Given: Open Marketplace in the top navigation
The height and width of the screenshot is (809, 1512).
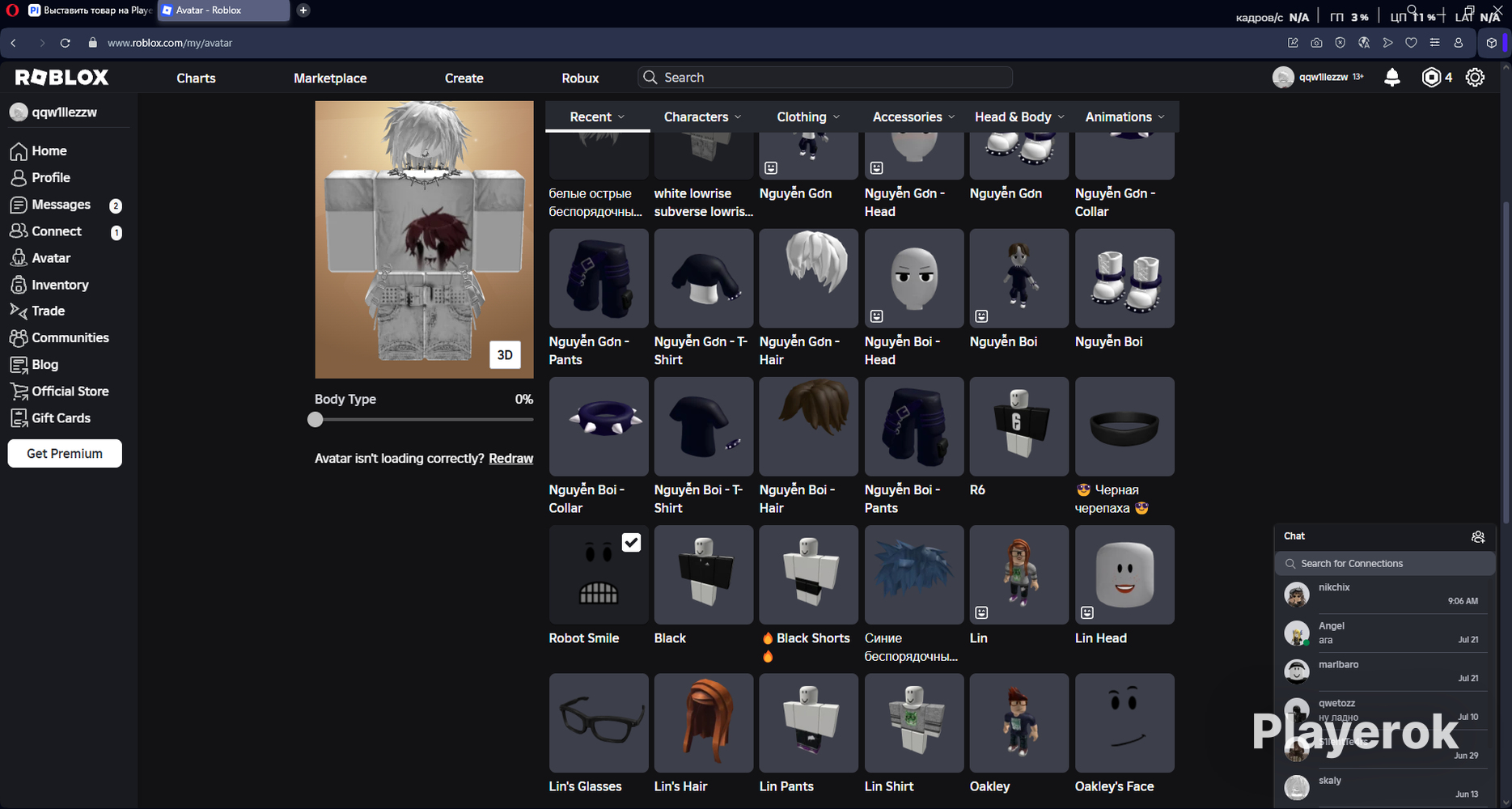Looking at the screenshot, I should (x=330, y=78).
